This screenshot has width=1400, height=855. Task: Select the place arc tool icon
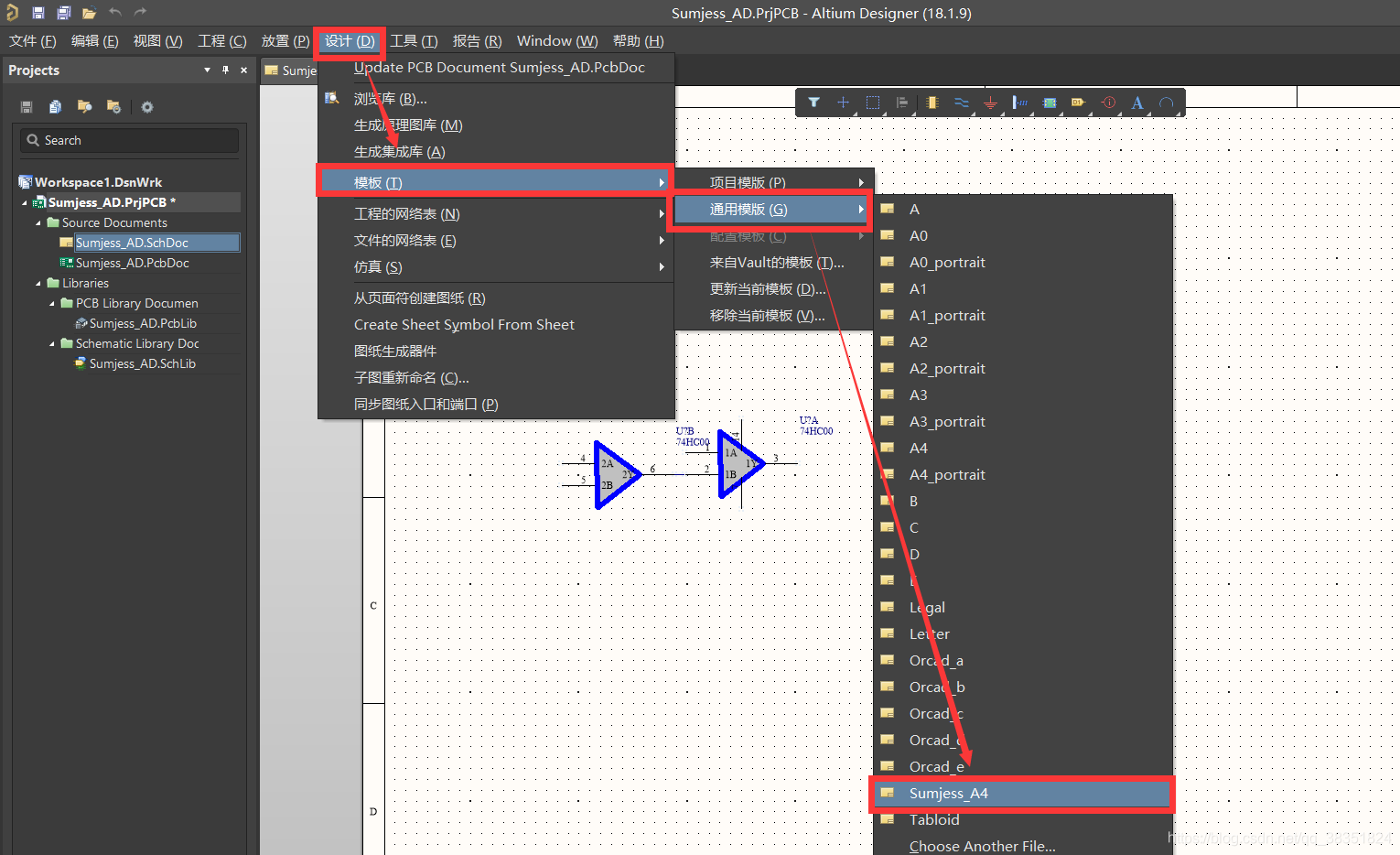[x=1167, y=103]
